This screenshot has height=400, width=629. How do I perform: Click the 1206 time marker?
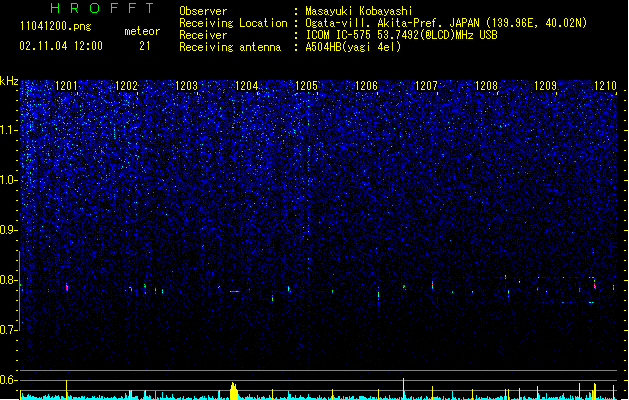(366, 86)
